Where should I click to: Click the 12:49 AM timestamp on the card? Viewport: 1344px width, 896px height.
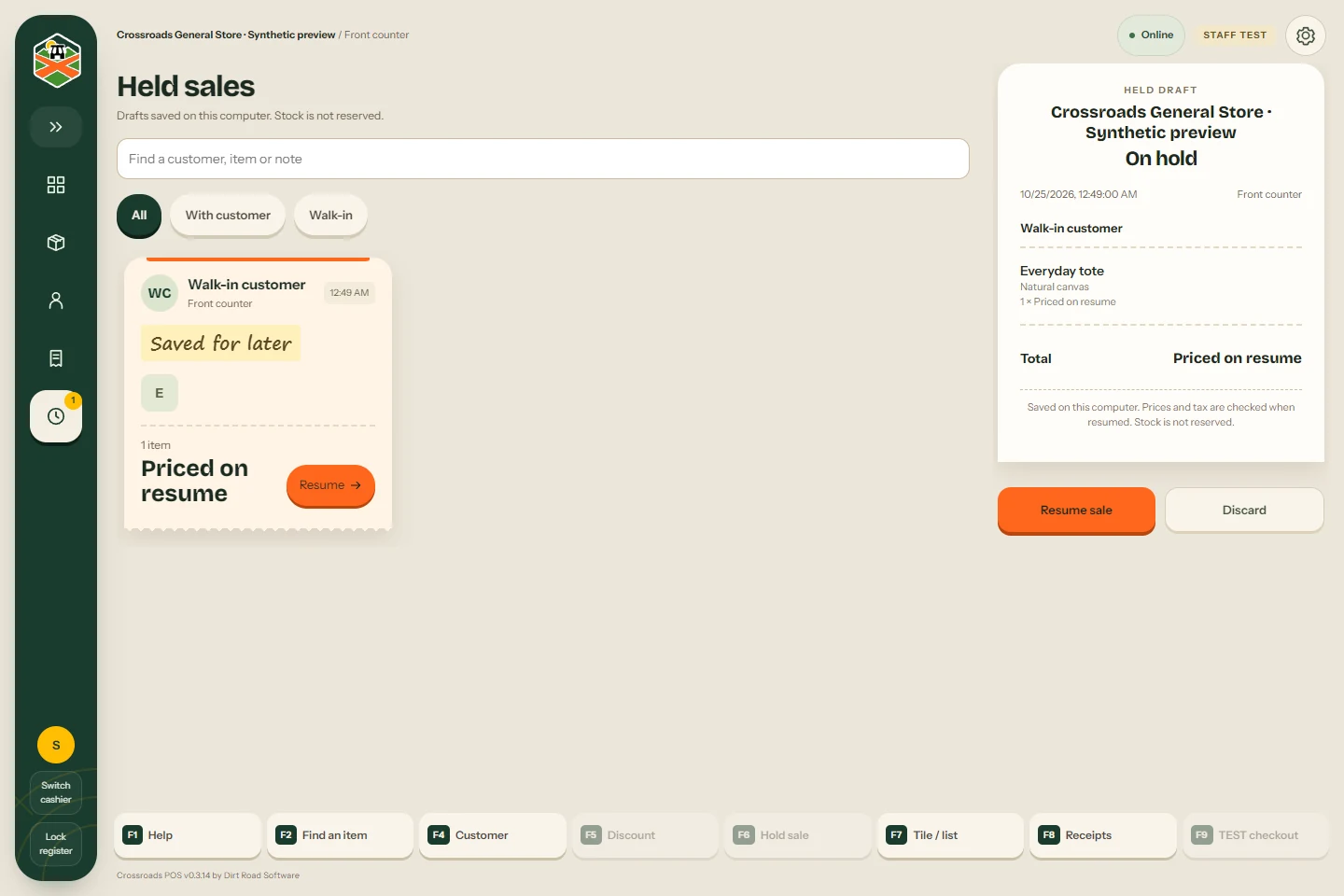pos(349,293)
